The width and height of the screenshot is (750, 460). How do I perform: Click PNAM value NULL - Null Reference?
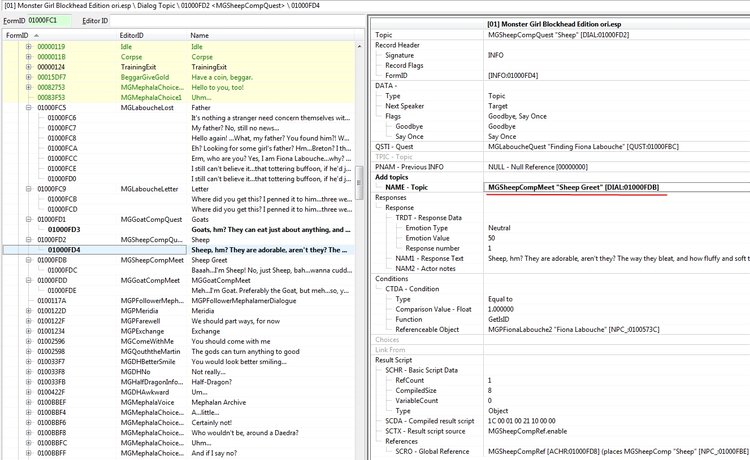click(x=538, y=167)
